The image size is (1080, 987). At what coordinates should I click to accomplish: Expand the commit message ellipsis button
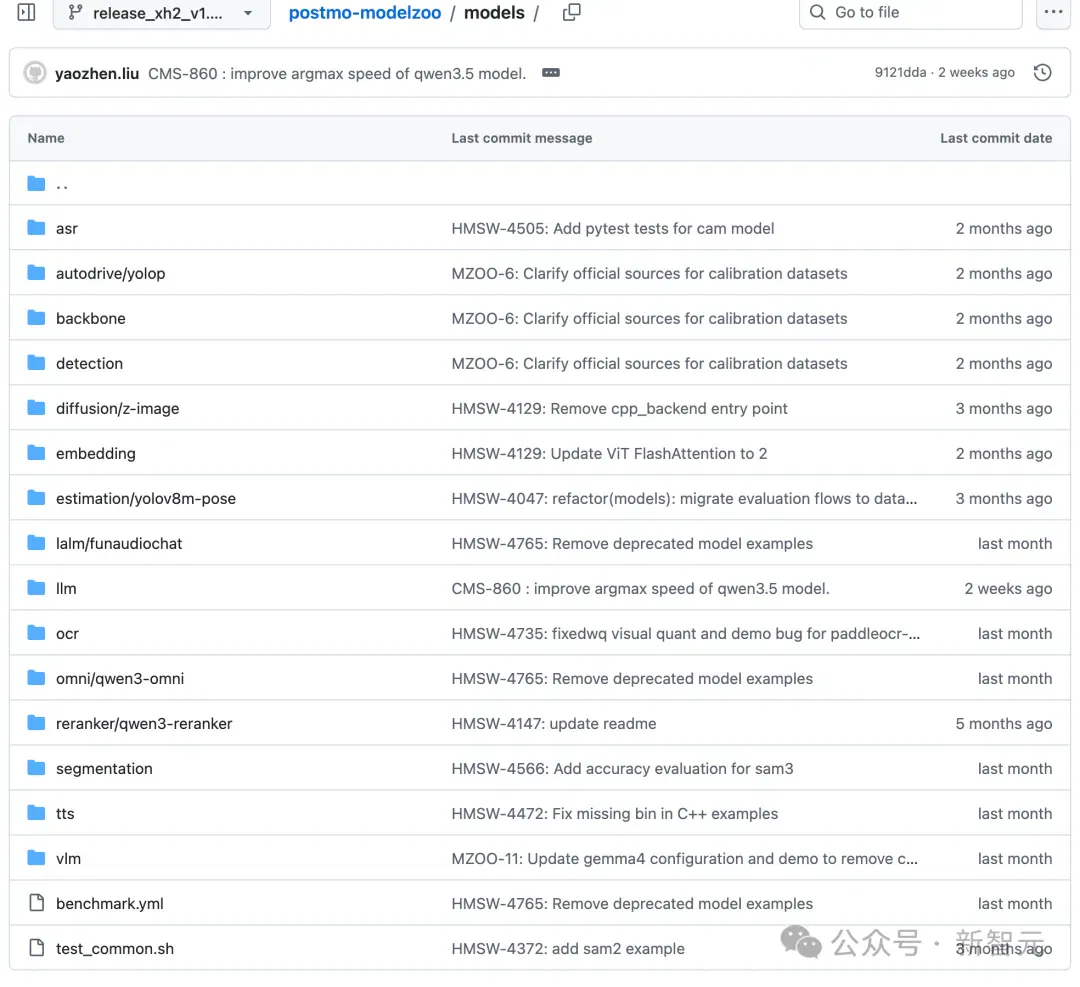pos(551,73)
